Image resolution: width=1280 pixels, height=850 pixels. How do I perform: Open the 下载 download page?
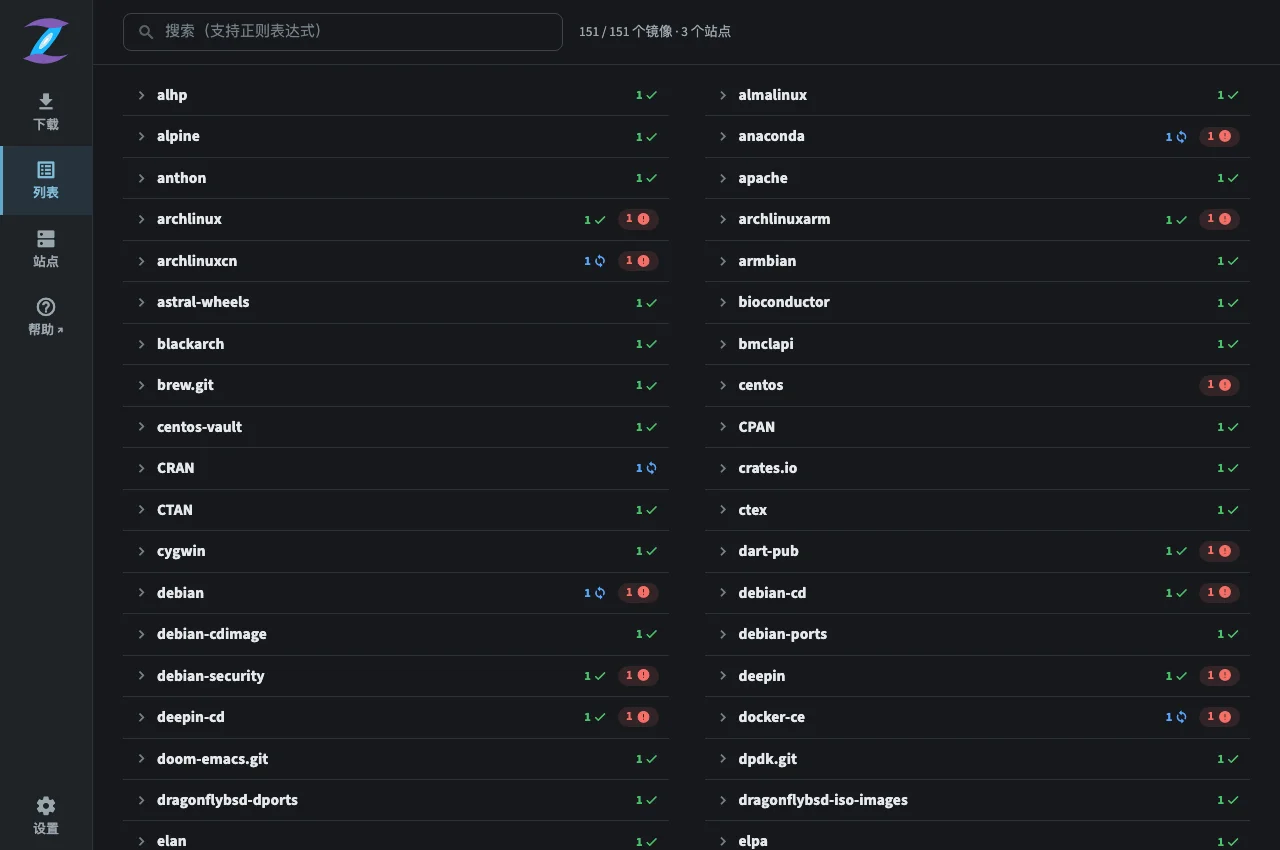click(46, 112)
